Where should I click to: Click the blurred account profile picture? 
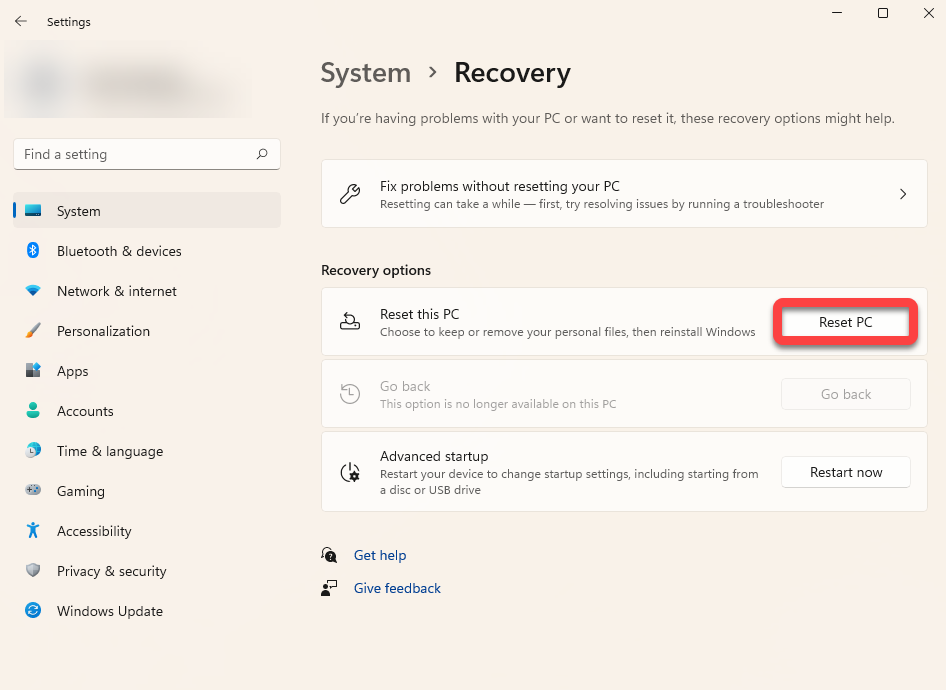coord(42,80)
